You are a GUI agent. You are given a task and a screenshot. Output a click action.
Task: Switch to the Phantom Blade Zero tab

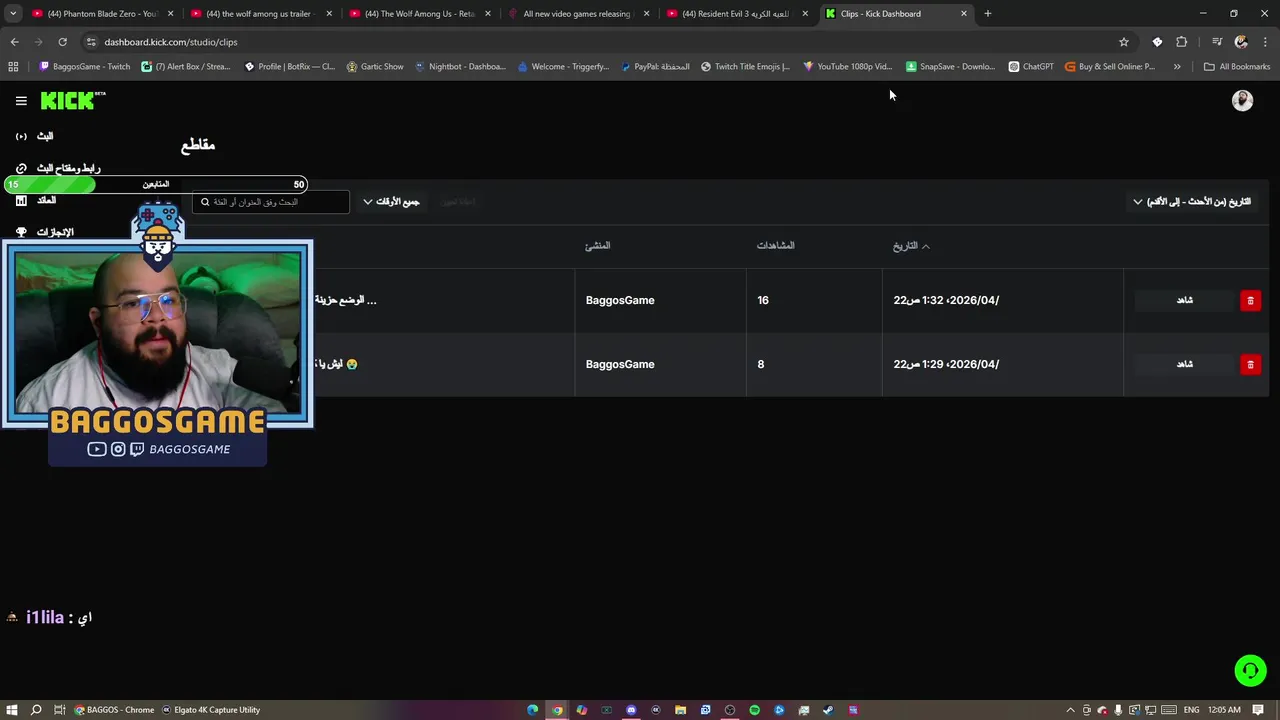point(102,14)
